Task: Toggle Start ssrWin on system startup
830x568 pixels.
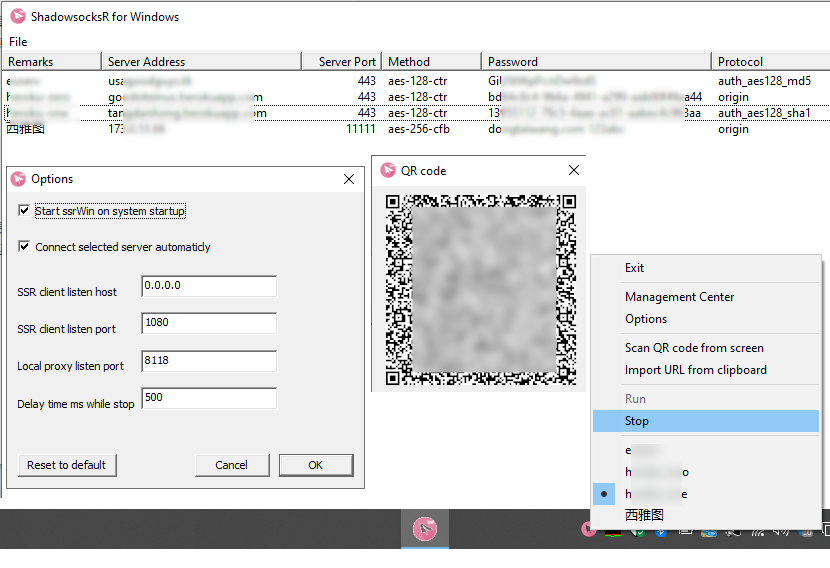Action: pyautogui.click(x=24, y=210)
